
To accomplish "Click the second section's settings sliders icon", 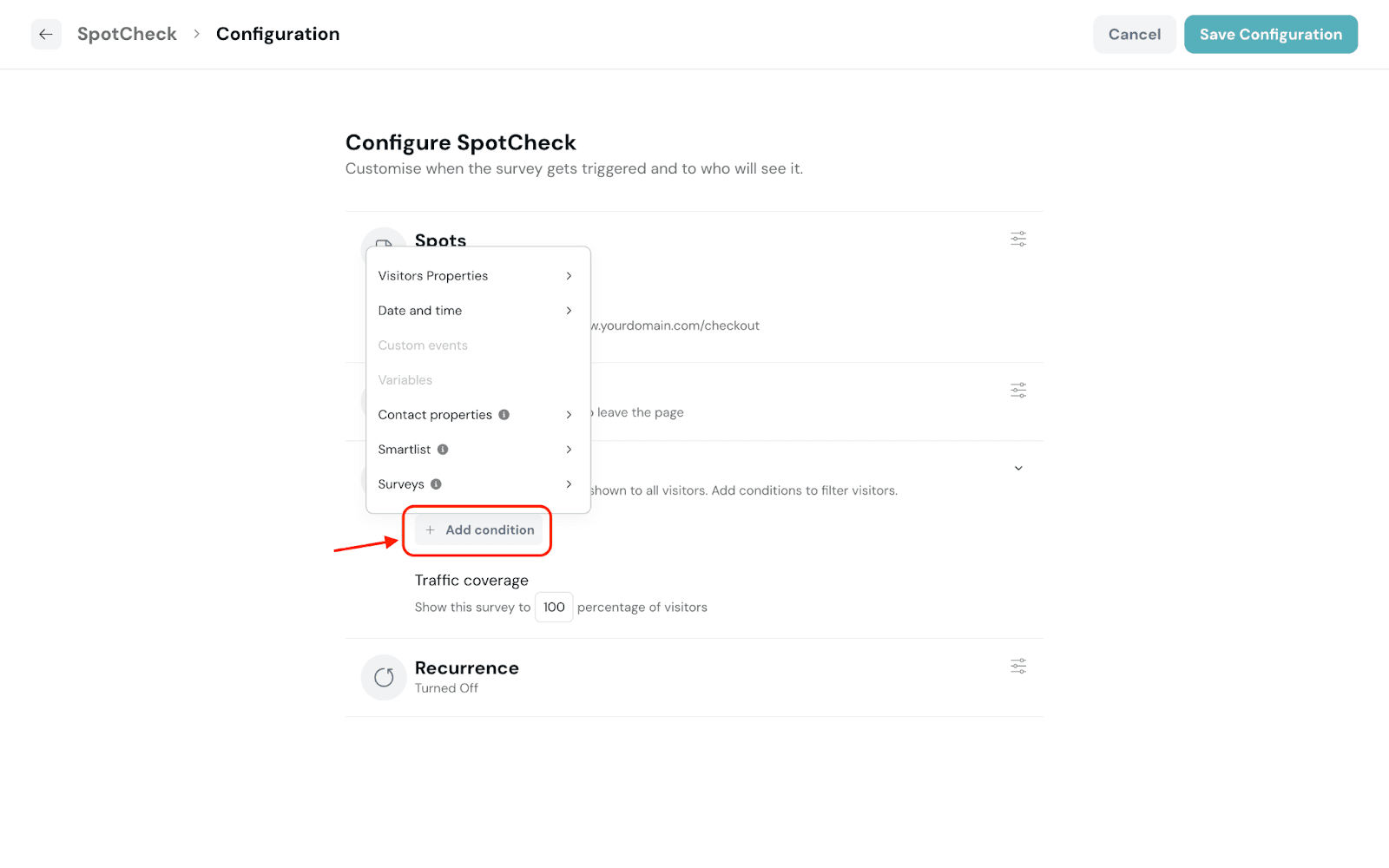I will [x=1018, y=391].
